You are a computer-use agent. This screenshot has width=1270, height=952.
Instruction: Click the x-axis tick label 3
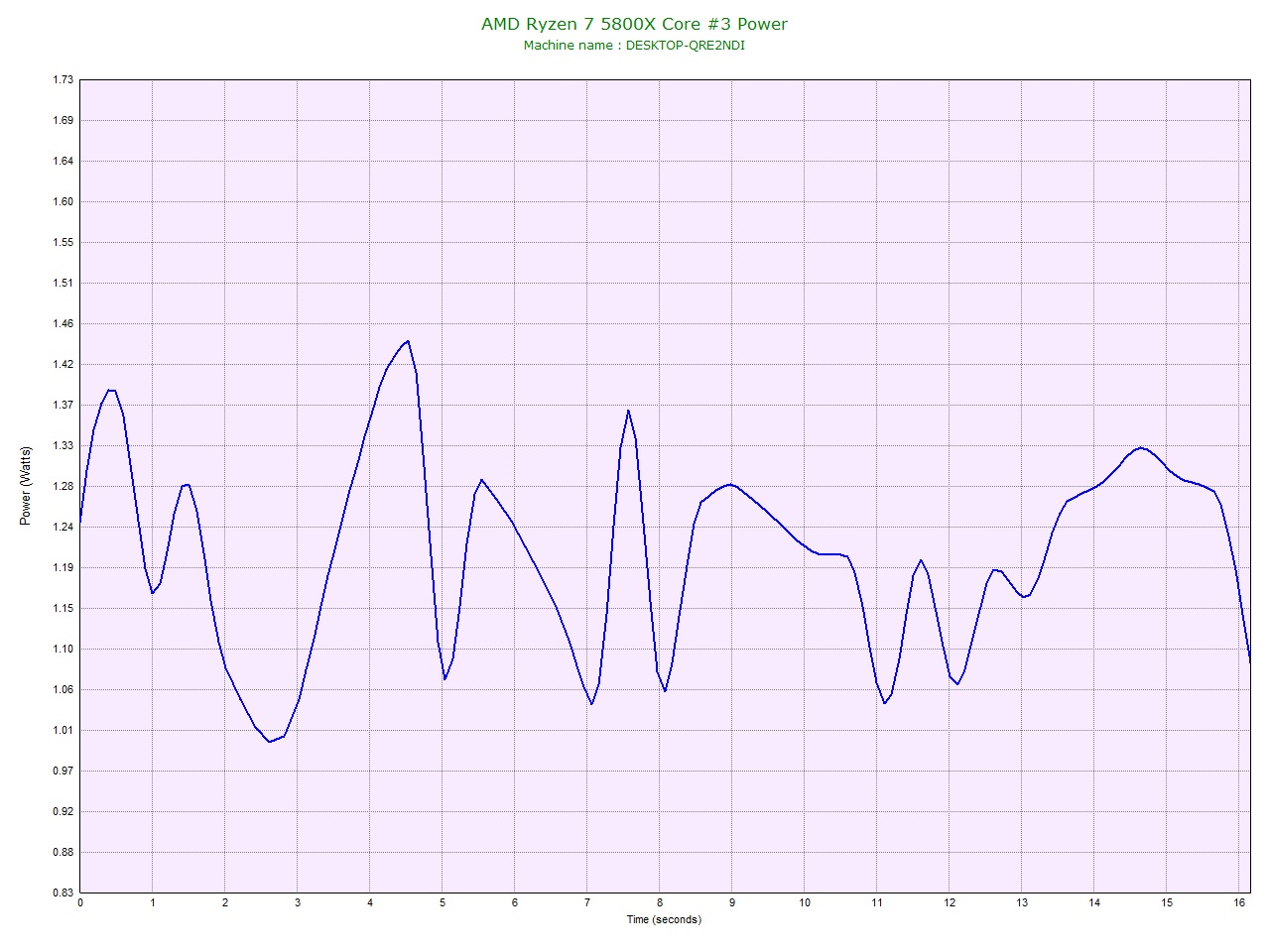tap(297, 902)
